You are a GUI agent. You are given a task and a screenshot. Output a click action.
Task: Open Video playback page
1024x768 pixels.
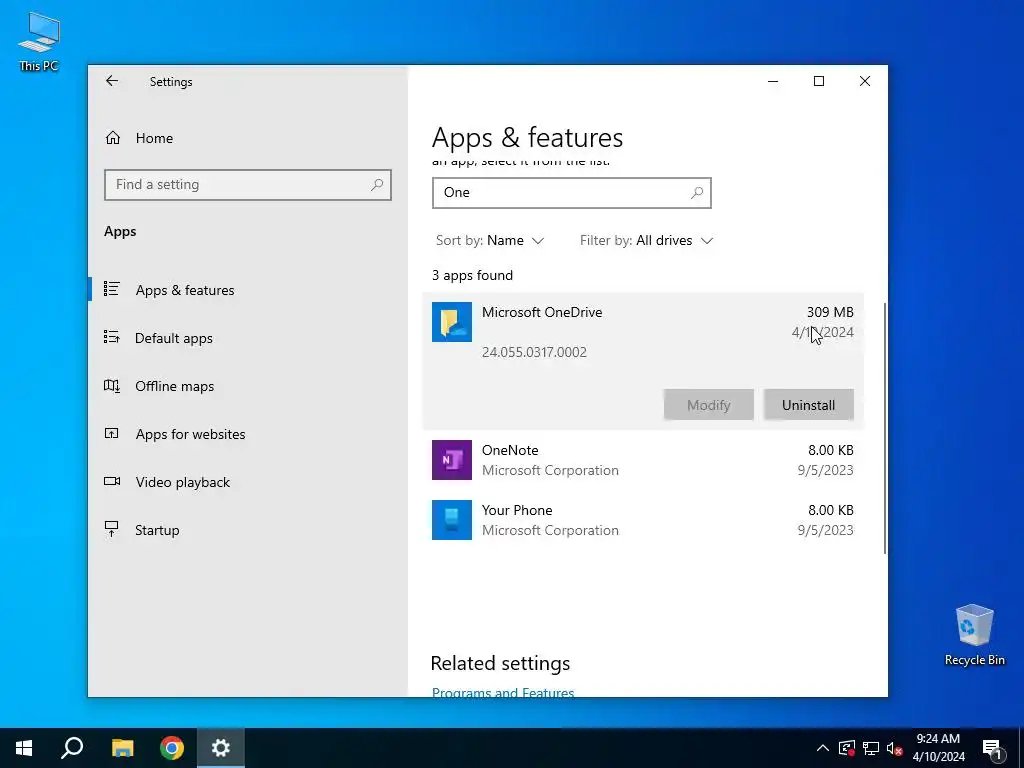point(183,482)
